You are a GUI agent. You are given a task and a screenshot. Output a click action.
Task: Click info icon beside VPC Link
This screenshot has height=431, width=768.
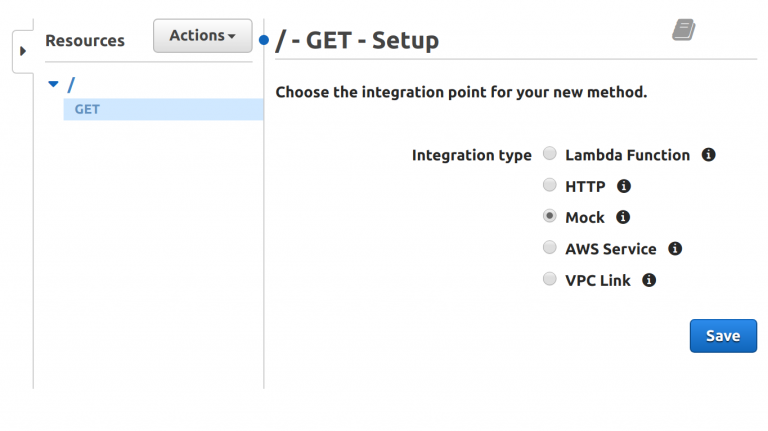[649, 280]
